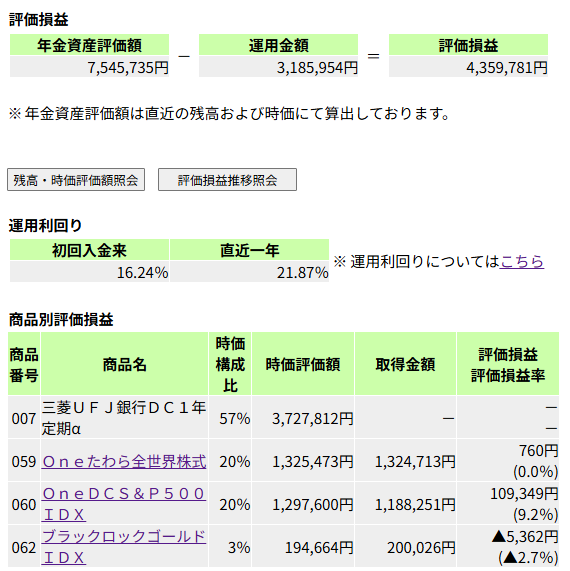Click the 取得金額 column header
This screenshot has height=571, width=570.
[x=405, y=364]
